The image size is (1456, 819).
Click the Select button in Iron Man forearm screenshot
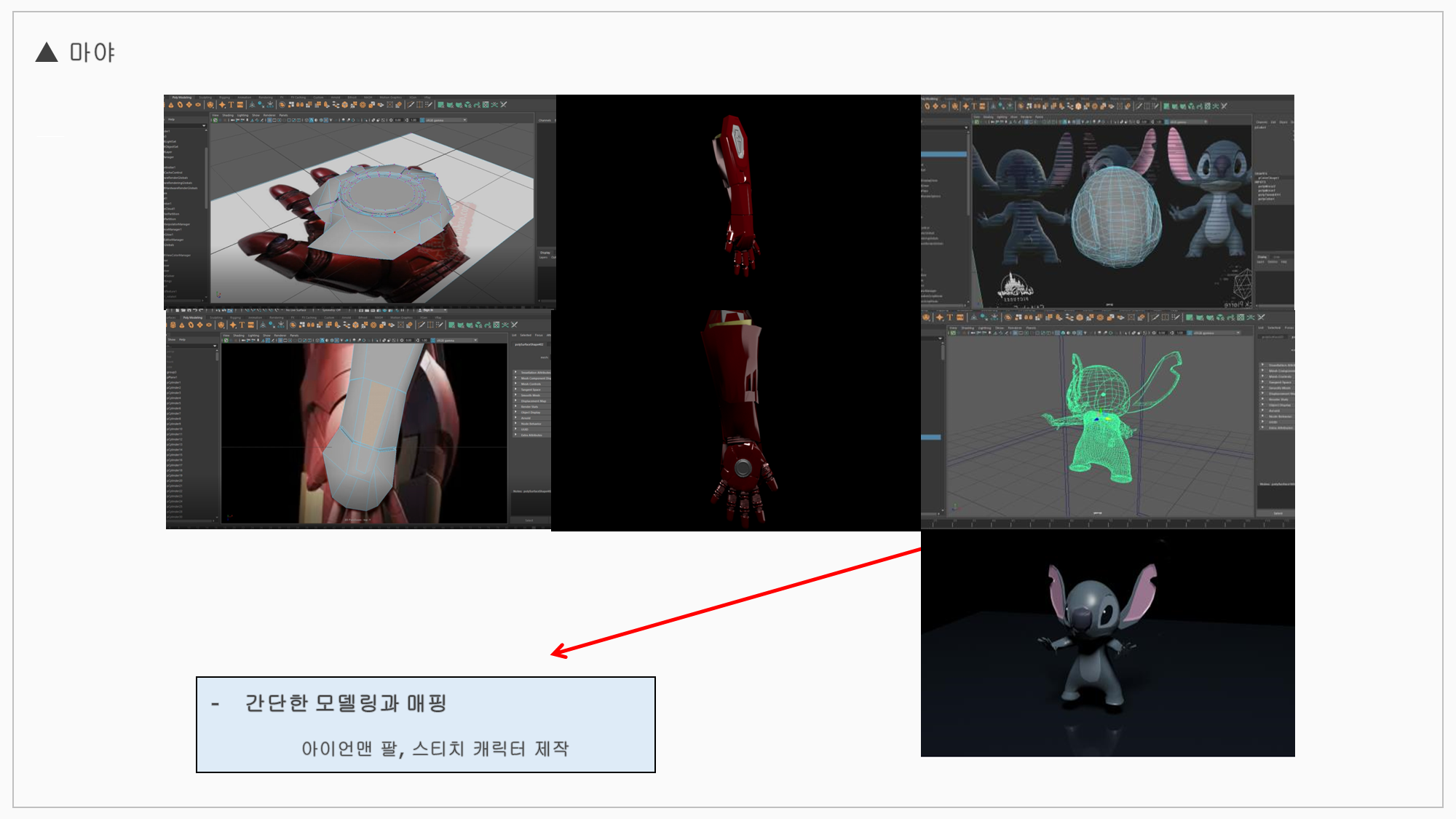(x=529, y=521)
